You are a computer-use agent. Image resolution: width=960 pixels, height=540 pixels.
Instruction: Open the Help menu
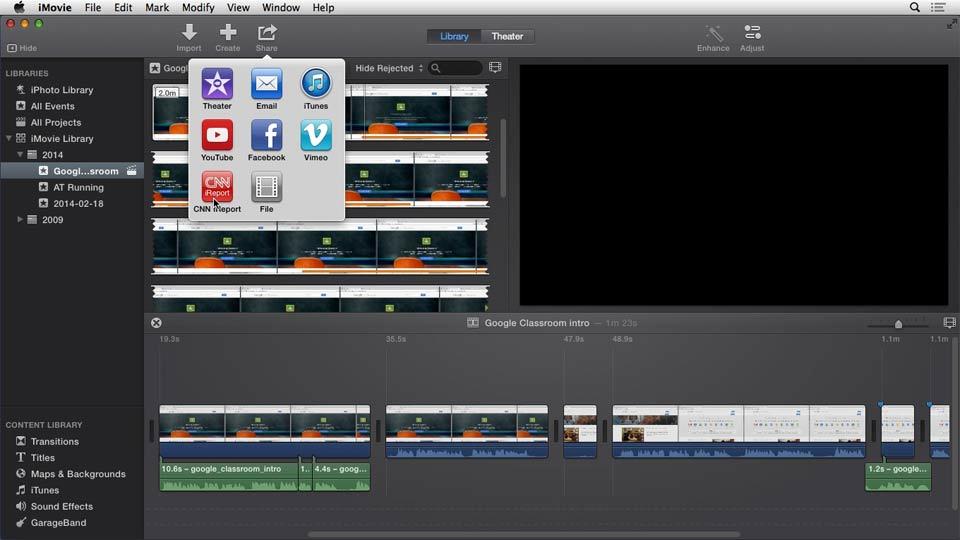point(323,7)
